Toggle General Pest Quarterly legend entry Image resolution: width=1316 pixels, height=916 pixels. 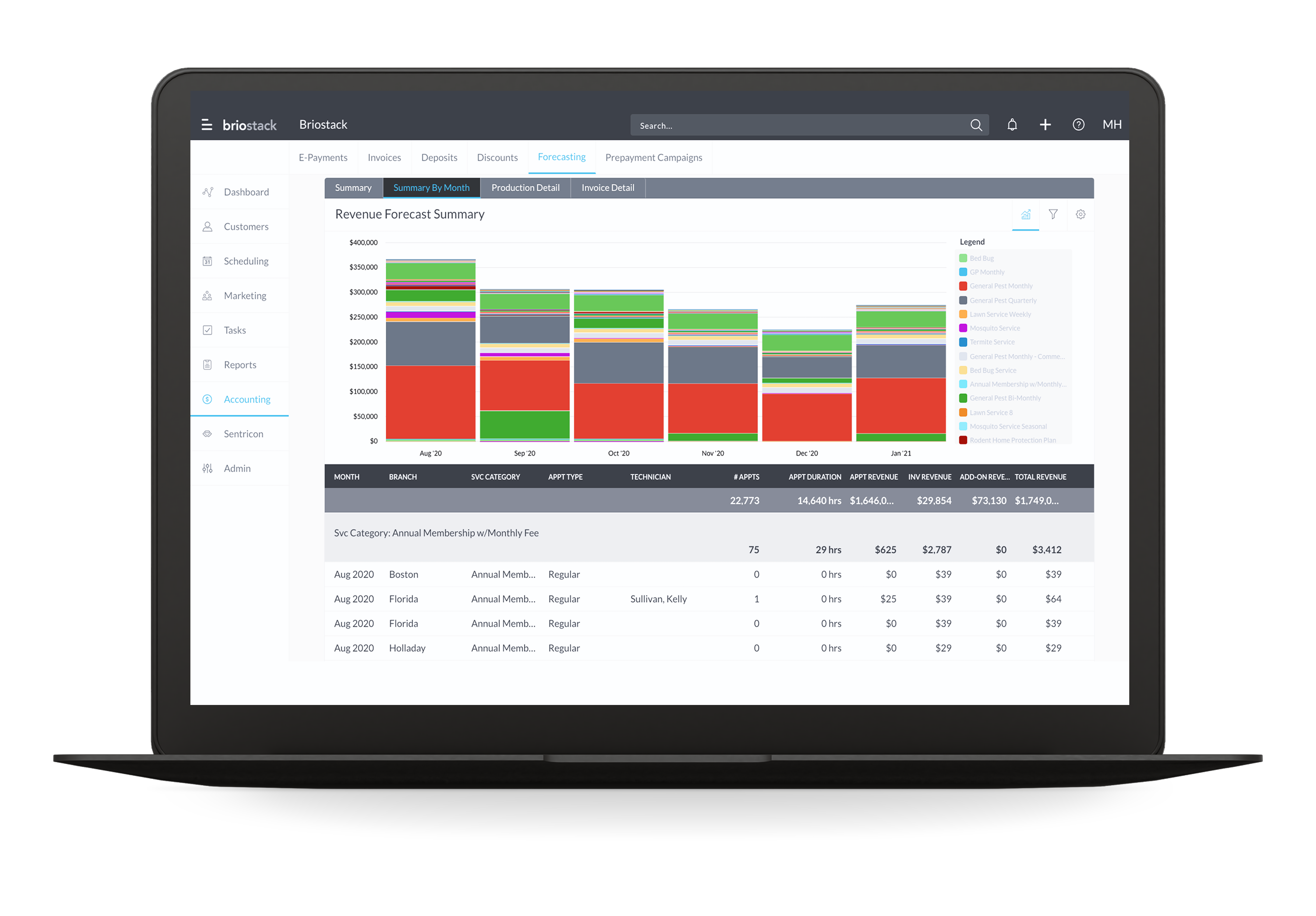[998, 300]
